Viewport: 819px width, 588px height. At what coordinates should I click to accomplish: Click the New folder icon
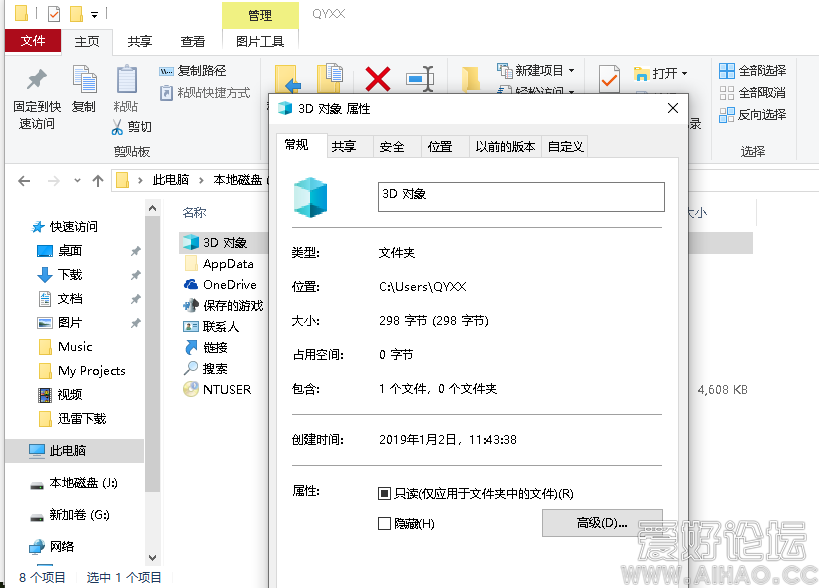pos(471,79)
